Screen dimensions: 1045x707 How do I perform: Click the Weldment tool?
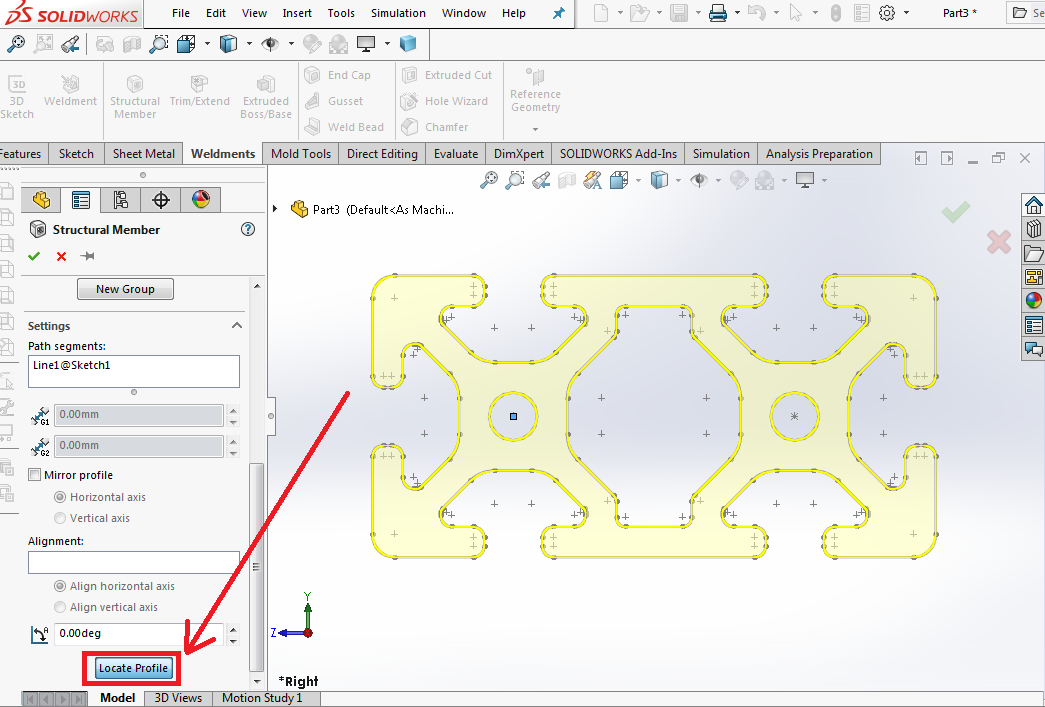click(x=70, y=91)
